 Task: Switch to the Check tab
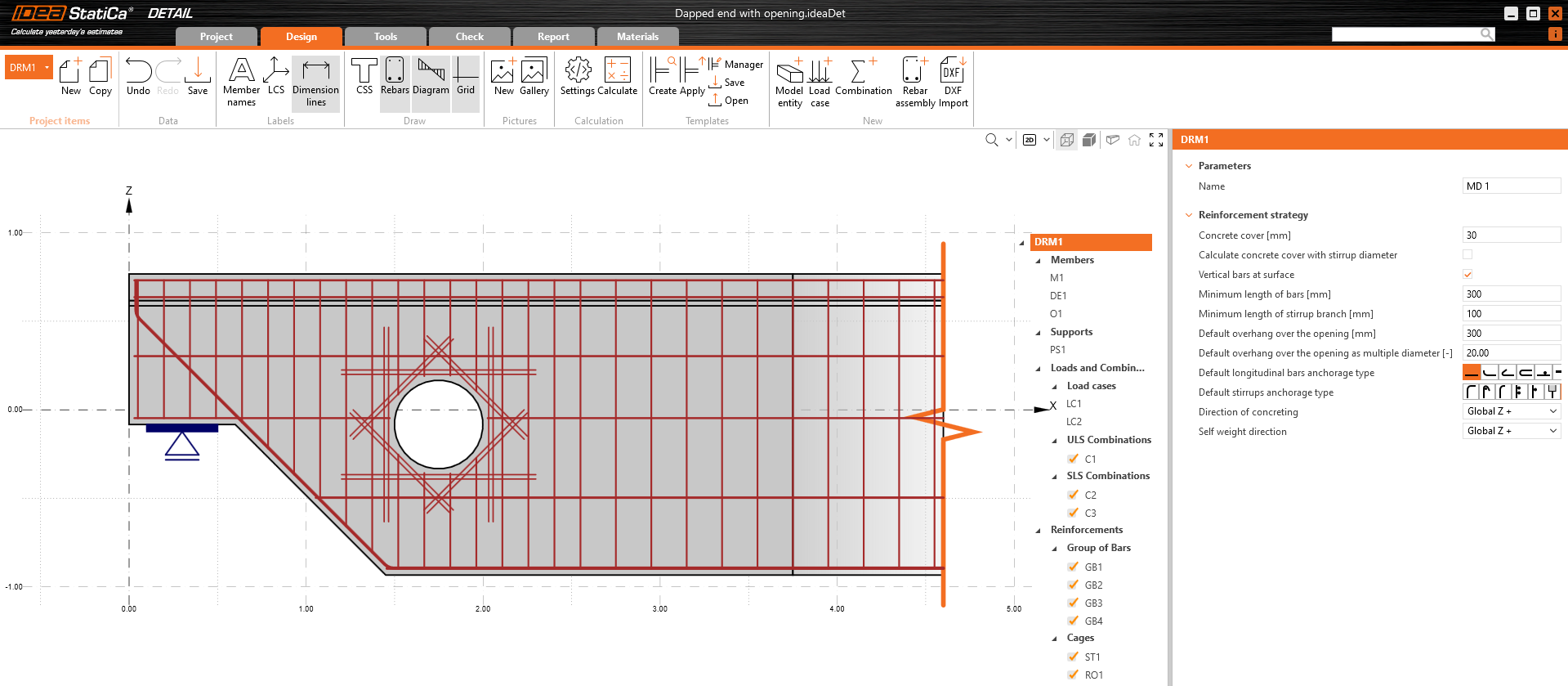coord(469,37)
